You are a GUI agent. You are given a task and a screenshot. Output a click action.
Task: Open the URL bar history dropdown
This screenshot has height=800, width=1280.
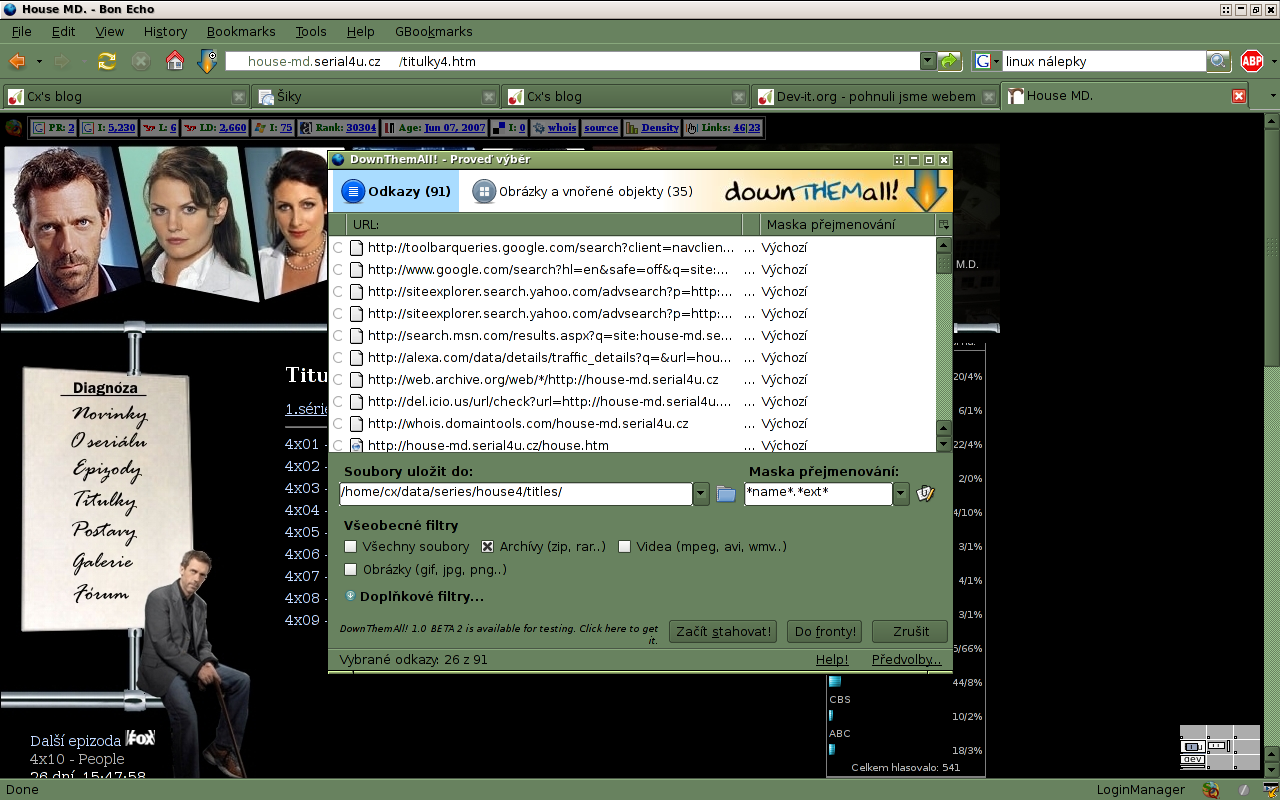point(928,61)
